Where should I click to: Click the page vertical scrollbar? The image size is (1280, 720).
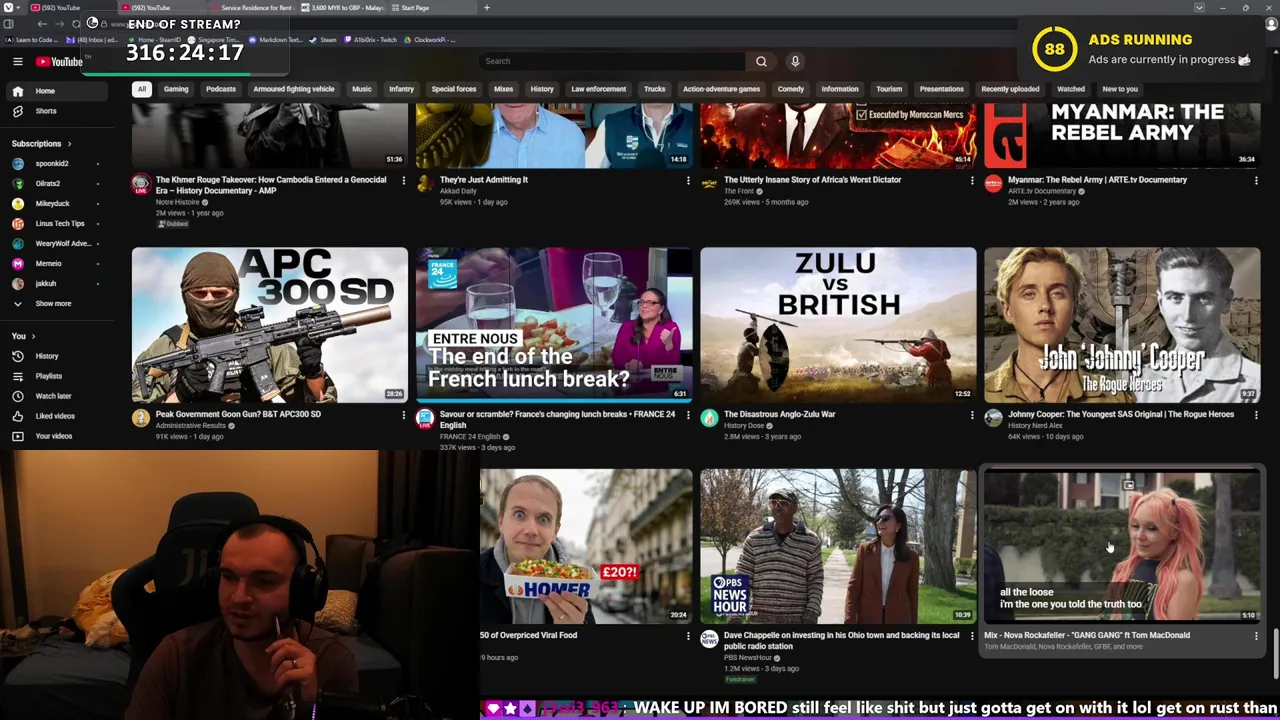coord(1275,653)
